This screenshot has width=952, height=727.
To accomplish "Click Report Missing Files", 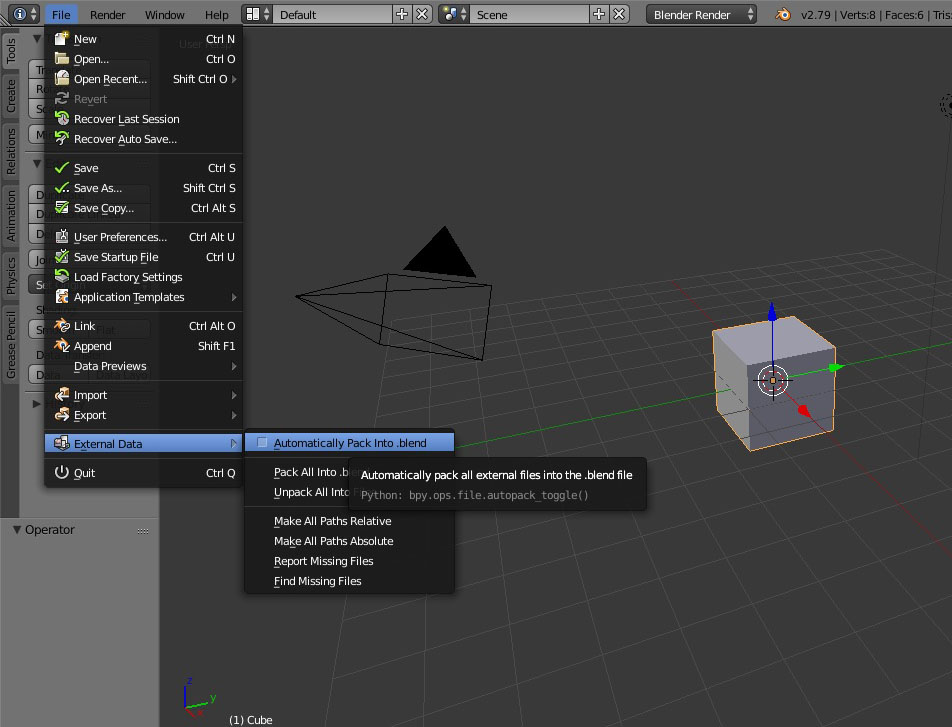I will 322,561.
